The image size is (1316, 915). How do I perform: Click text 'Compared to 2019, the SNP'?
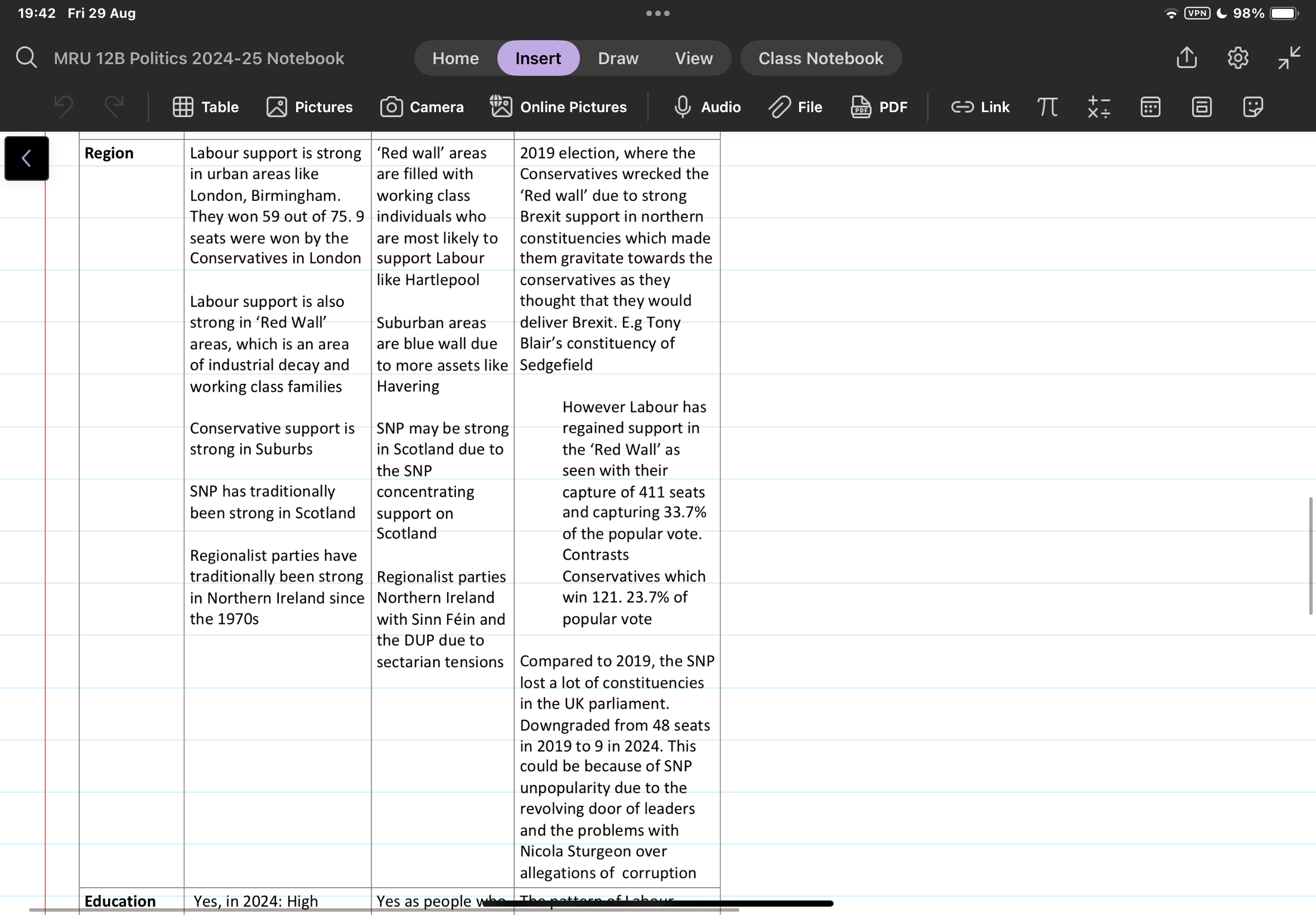(x=617, y=661)
